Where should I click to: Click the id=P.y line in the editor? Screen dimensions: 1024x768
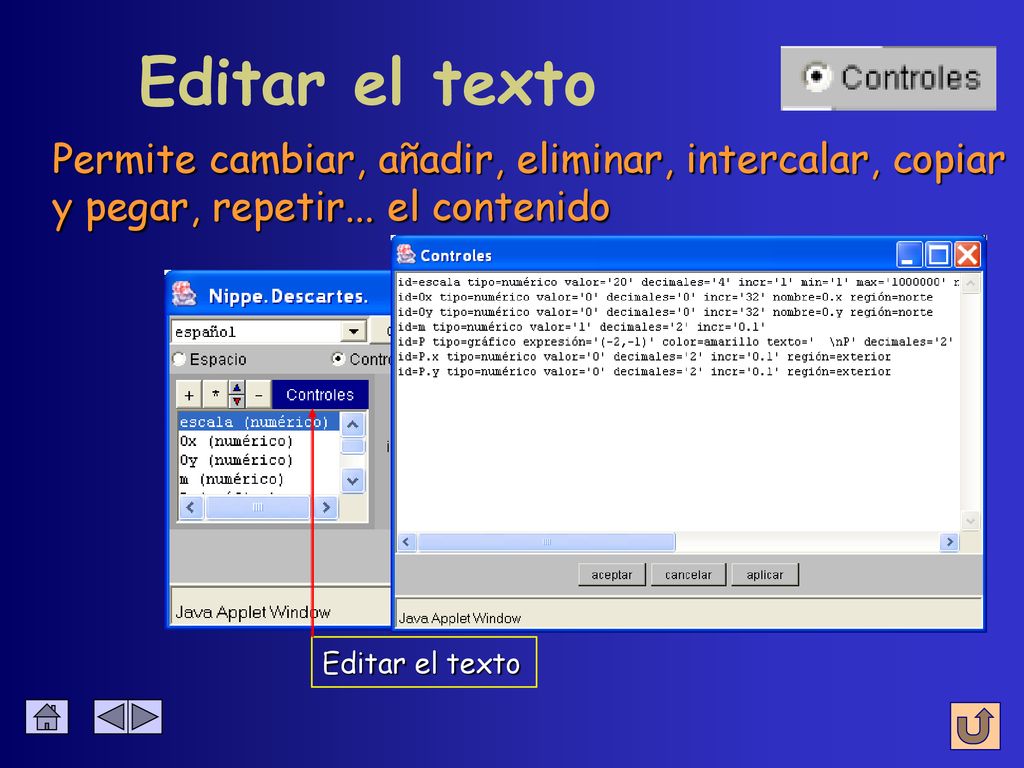click(645, 372)
